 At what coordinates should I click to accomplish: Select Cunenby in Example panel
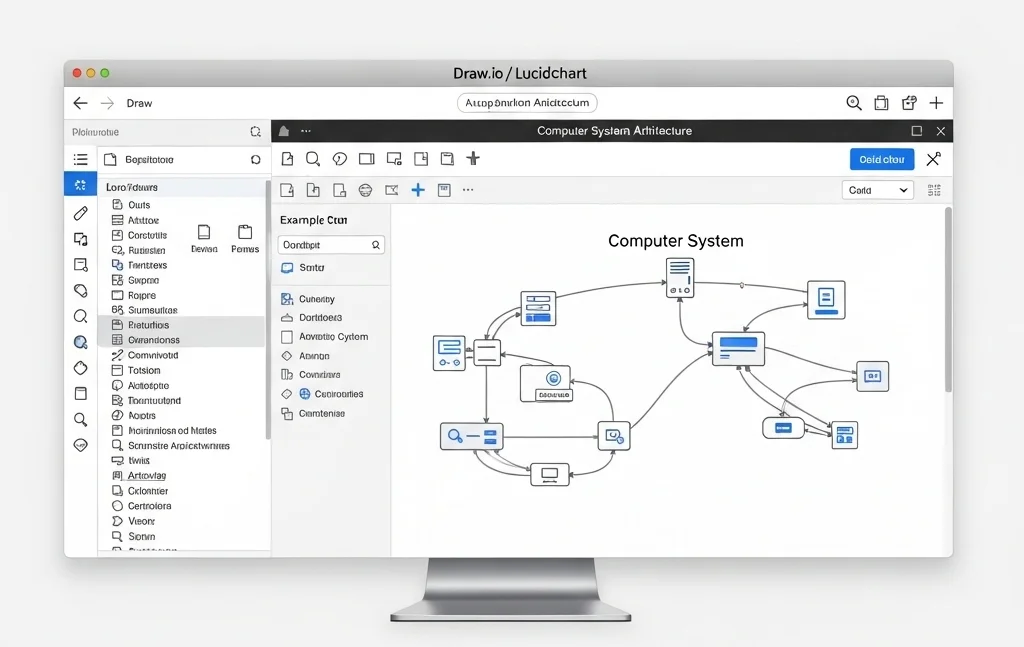[x=317, y=299]
